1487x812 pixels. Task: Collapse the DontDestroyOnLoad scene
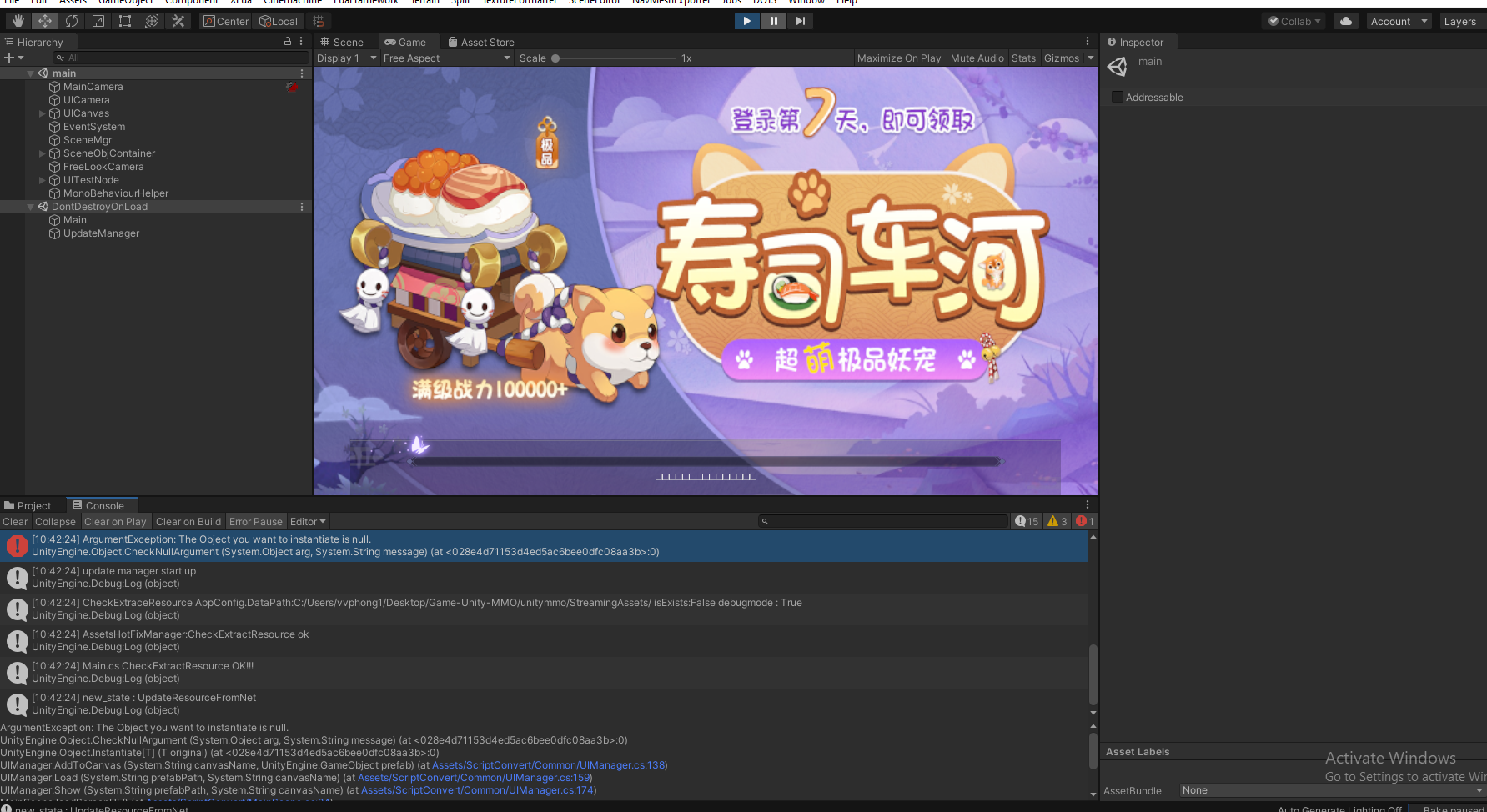click(30, 207)
